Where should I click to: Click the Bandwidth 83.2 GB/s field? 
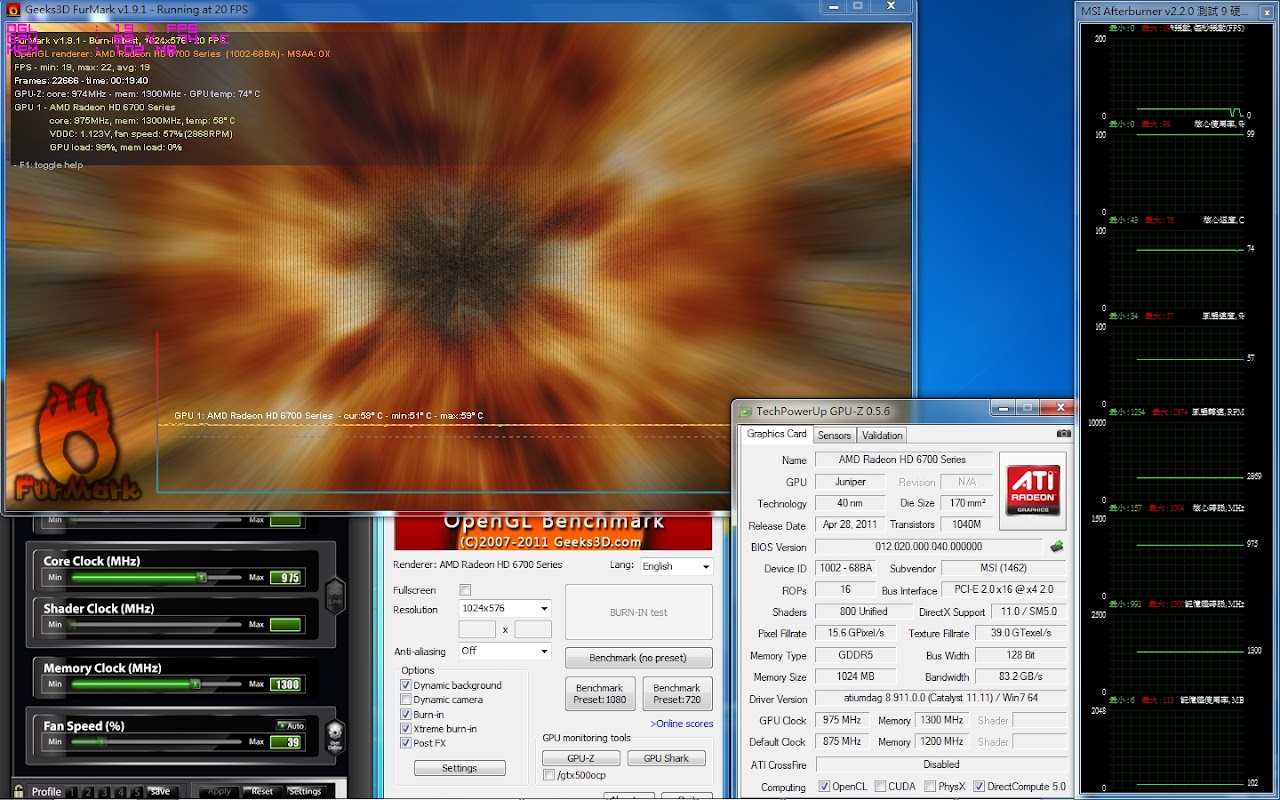point(1020,677)
